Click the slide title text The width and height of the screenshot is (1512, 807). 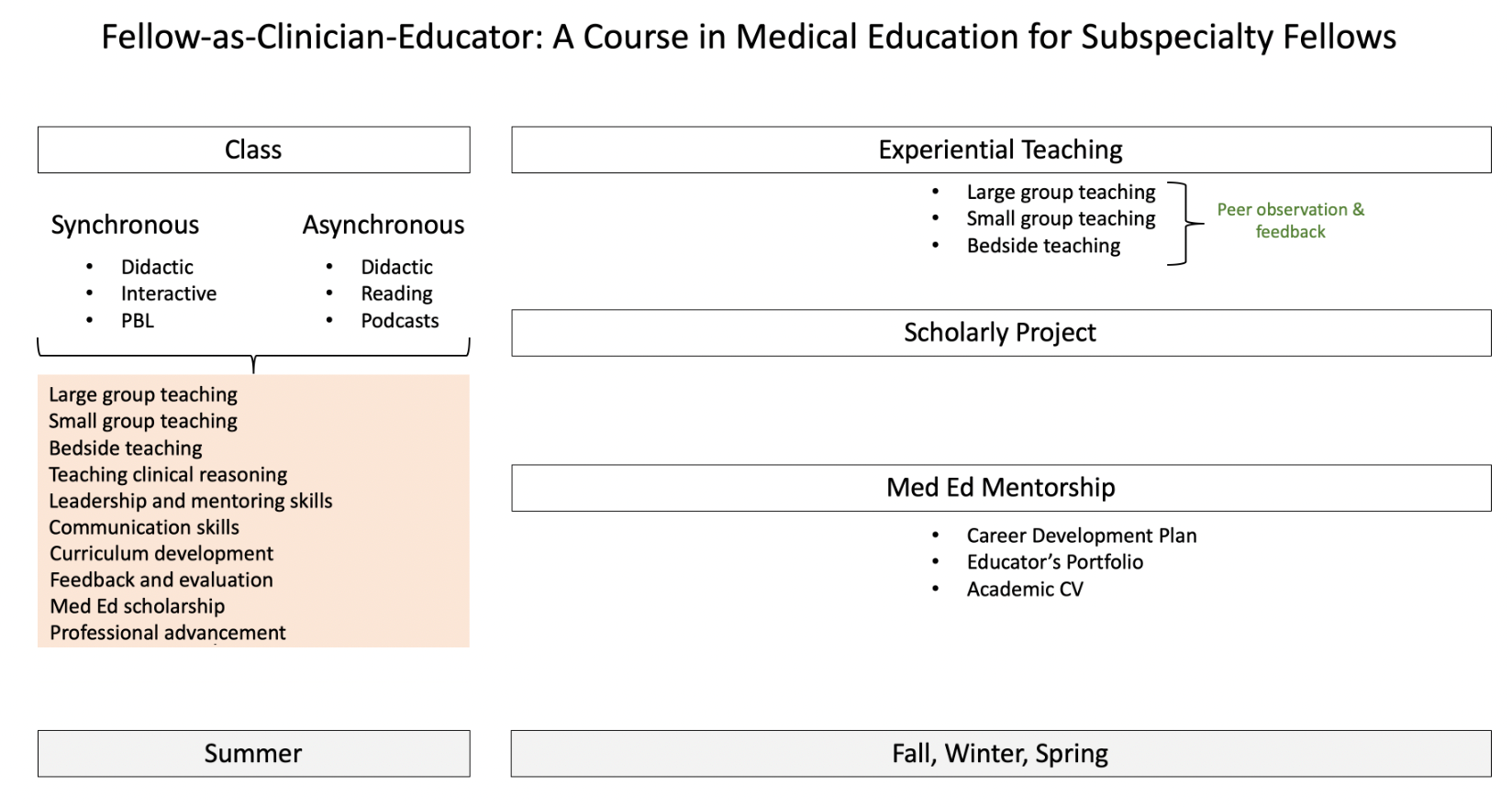click(x=749, y=38)
